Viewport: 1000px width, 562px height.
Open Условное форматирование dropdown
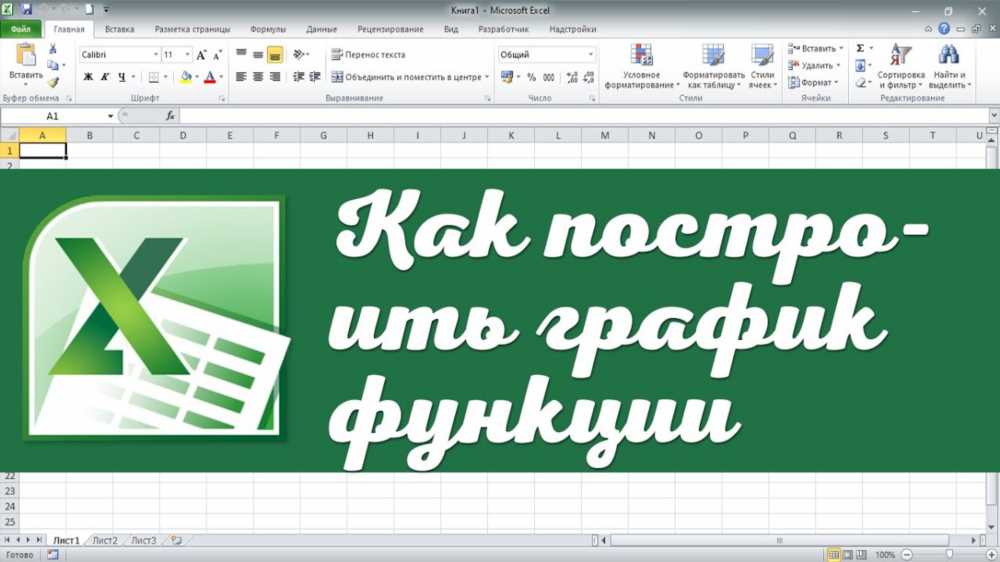642,66
